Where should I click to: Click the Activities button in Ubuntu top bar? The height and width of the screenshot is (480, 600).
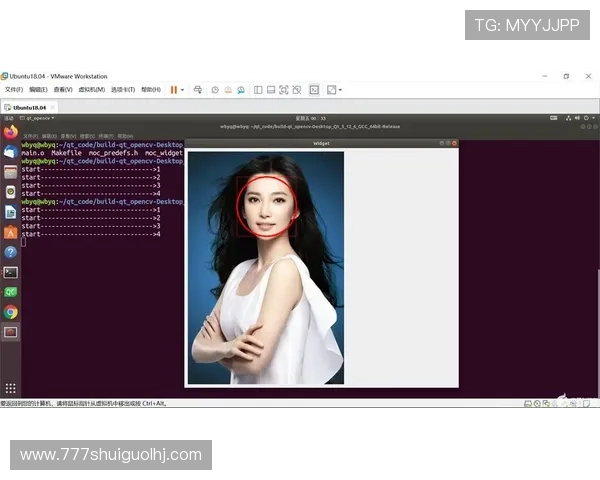(8, 118)
